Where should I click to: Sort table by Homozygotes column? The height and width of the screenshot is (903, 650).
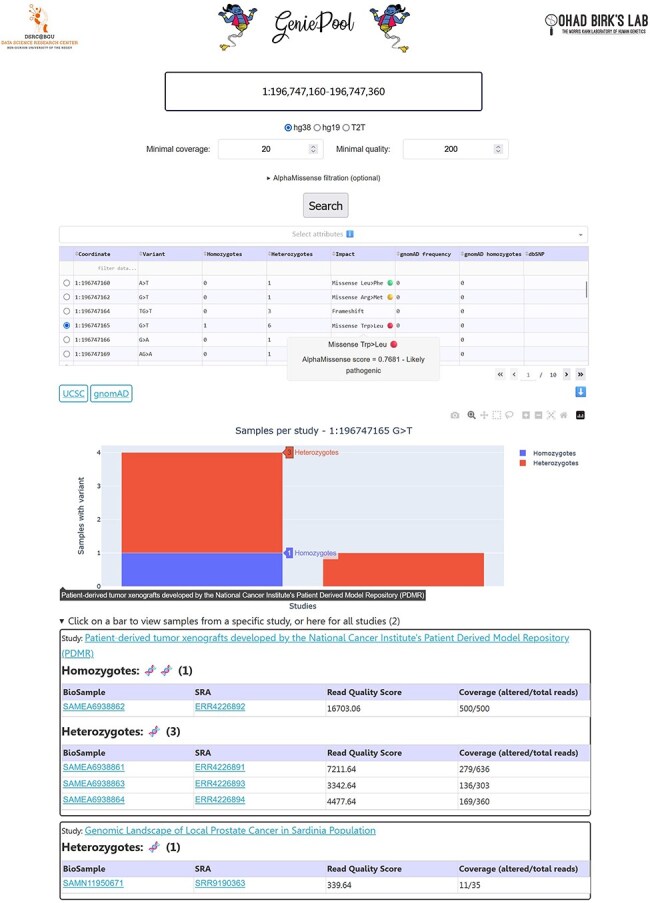tap(205, 254)
